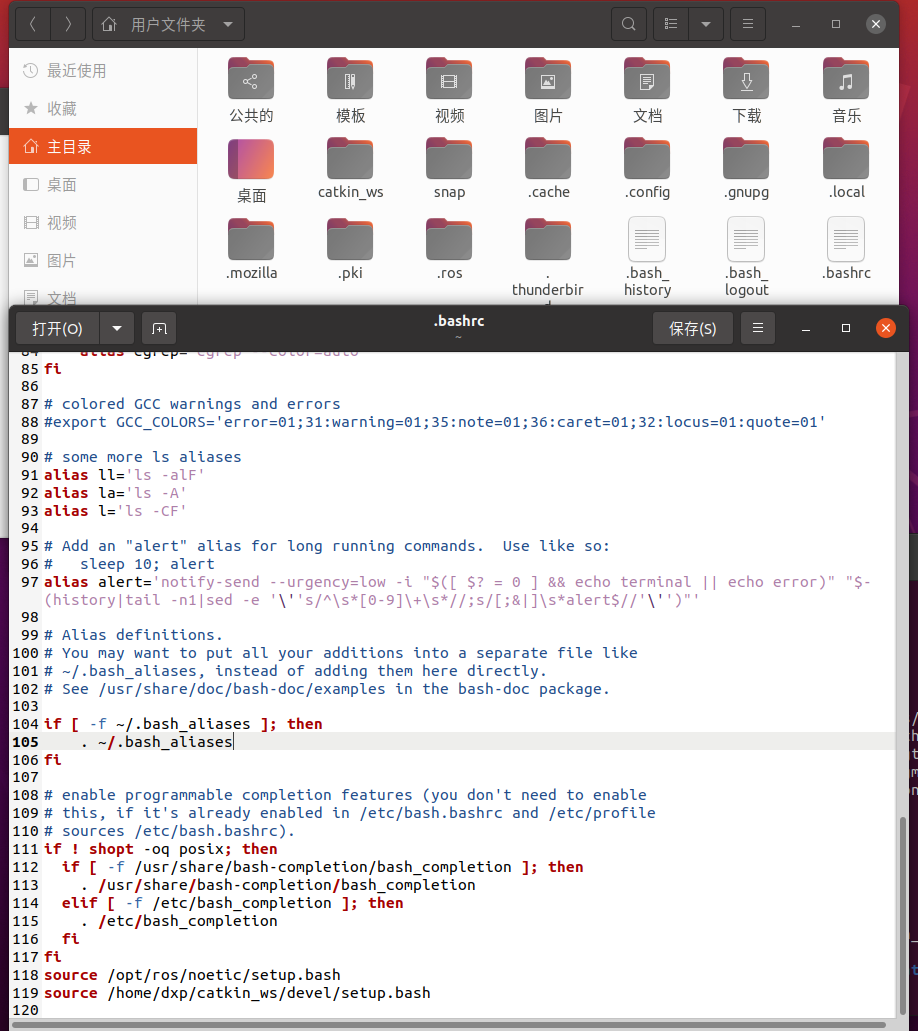The image size is (918, 1031).
Task: Select the .bashrc file icon
Action: (x=846, y=239)
